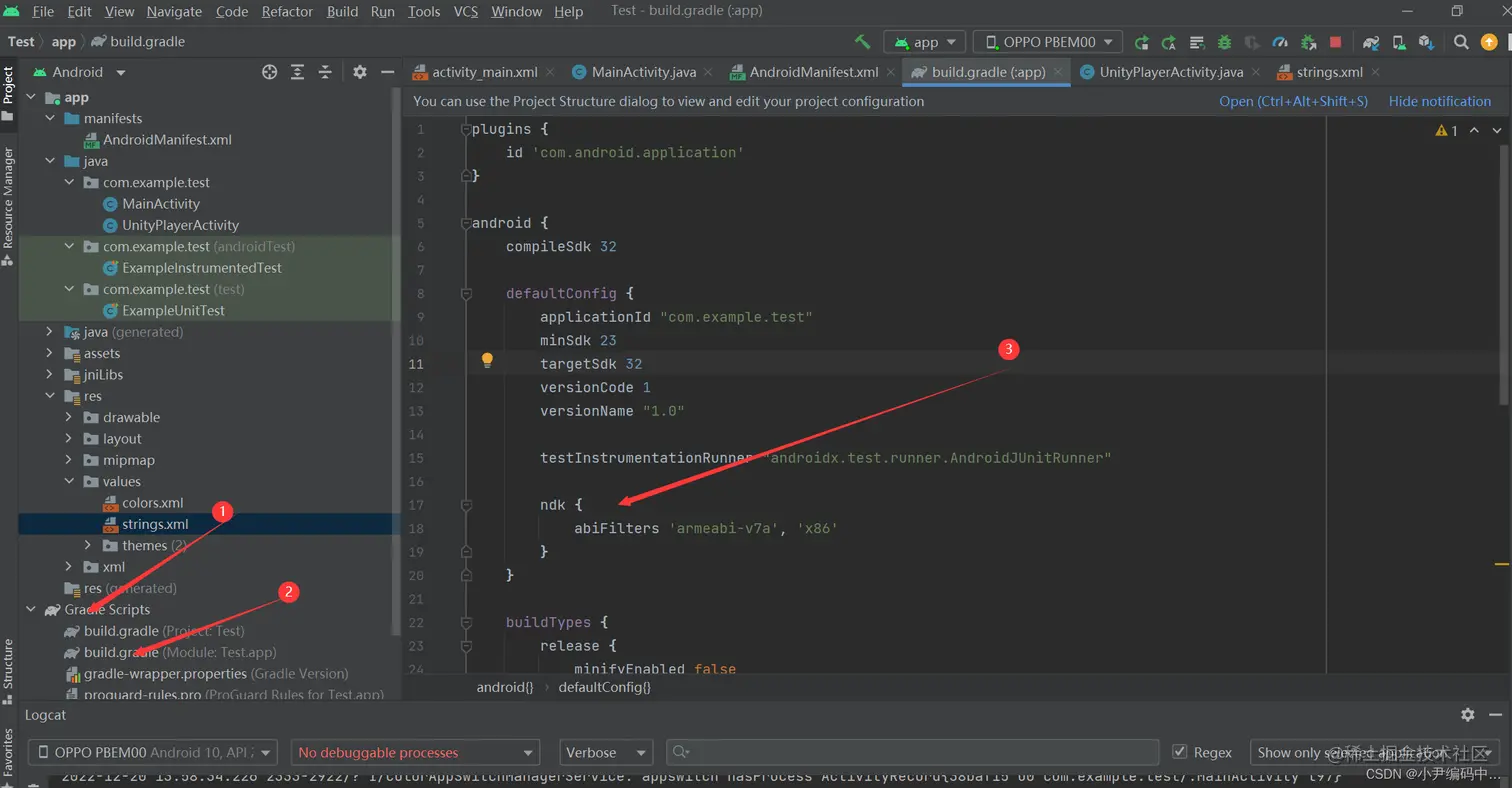Toggle the Regex checkbox in Logcat

point(1179,752)
